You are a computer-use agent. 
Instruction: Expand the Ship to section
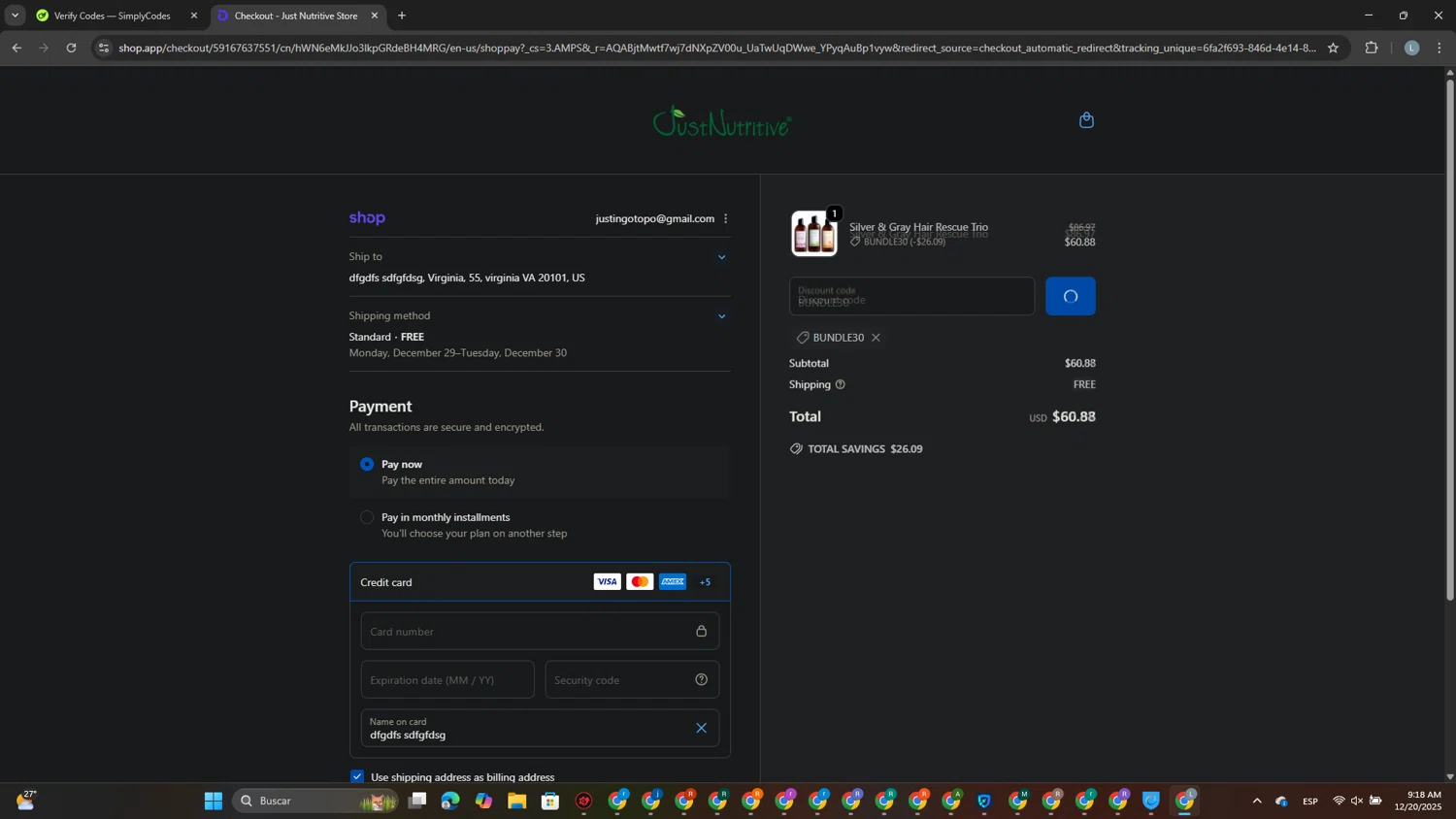click(x=721, y=257)
